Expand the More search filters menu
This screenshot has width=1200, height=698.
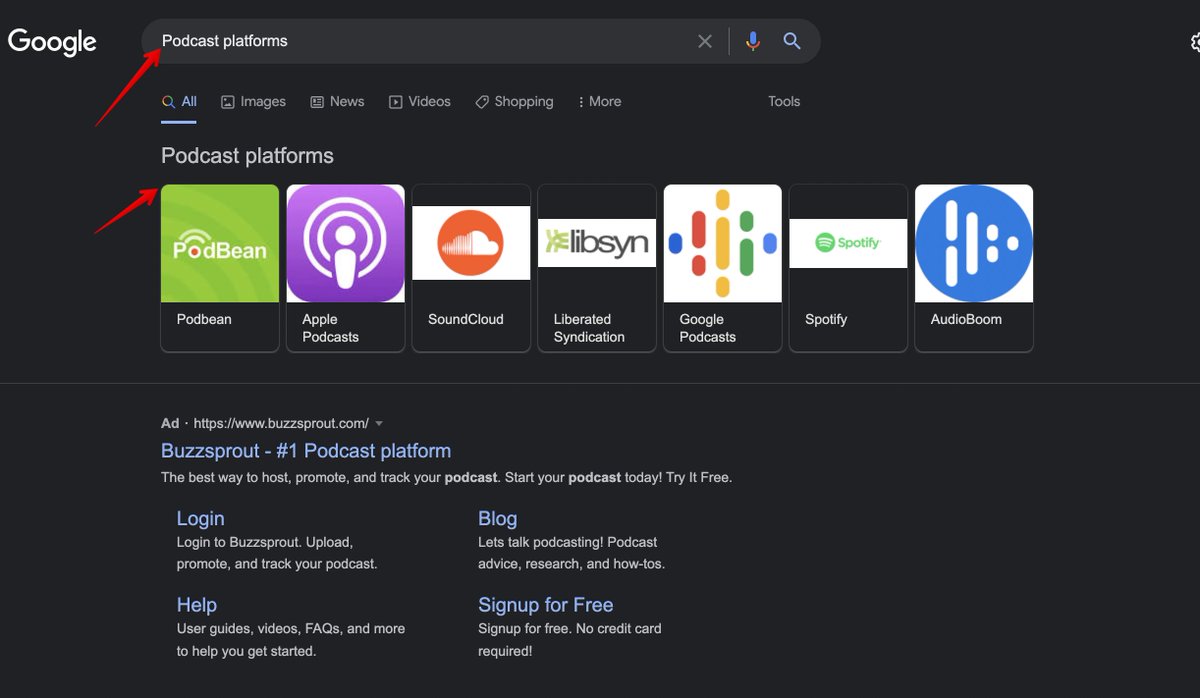[599, 101]
